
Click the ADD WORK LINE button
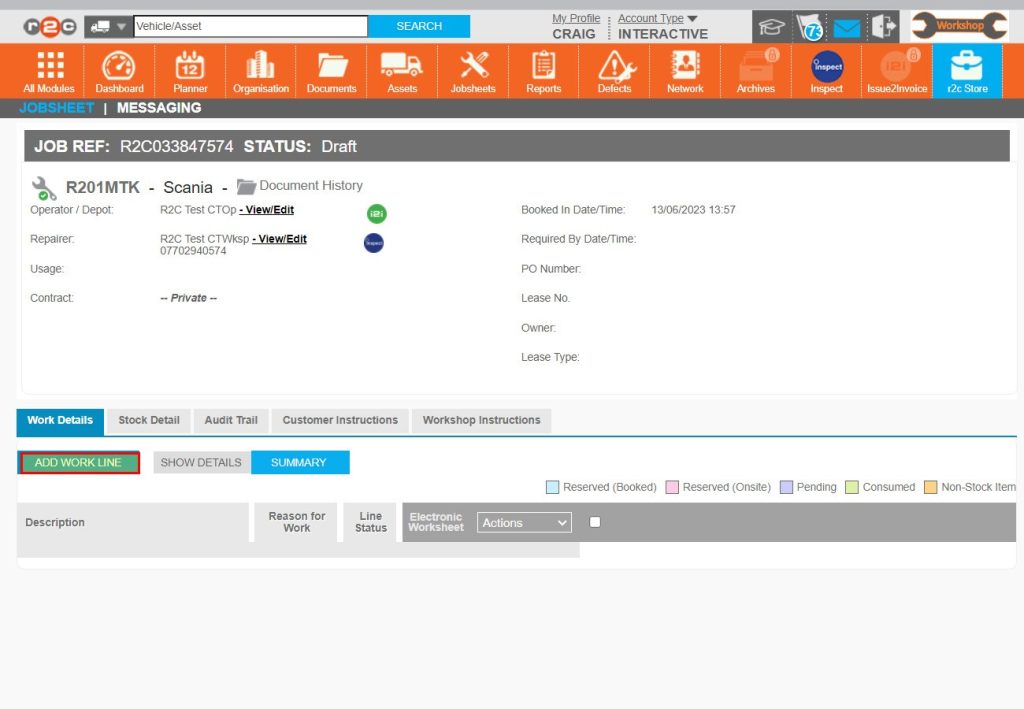[x=78, y=462]
